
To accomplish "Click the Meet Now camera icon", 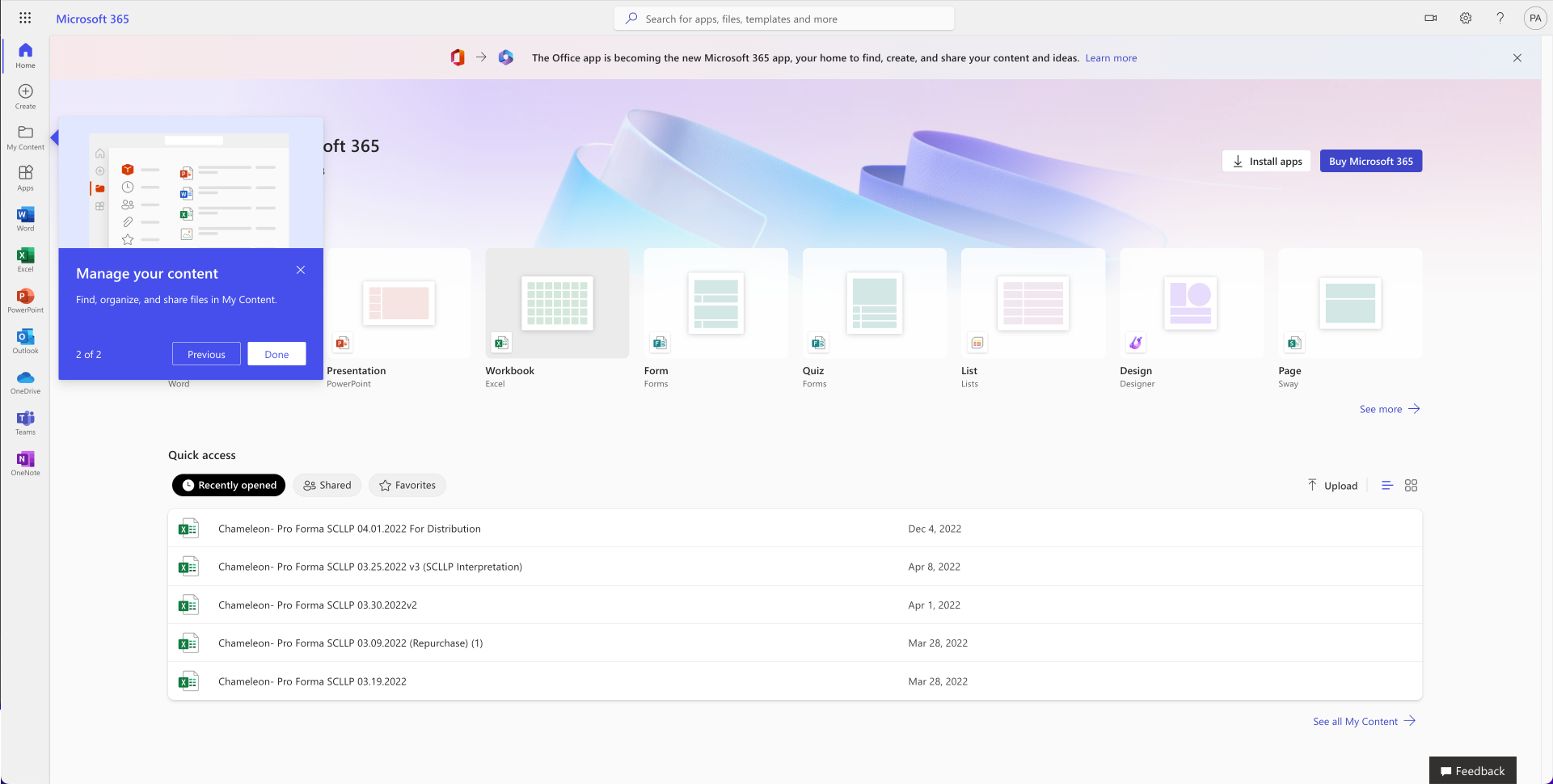I will pos(1431,18).
